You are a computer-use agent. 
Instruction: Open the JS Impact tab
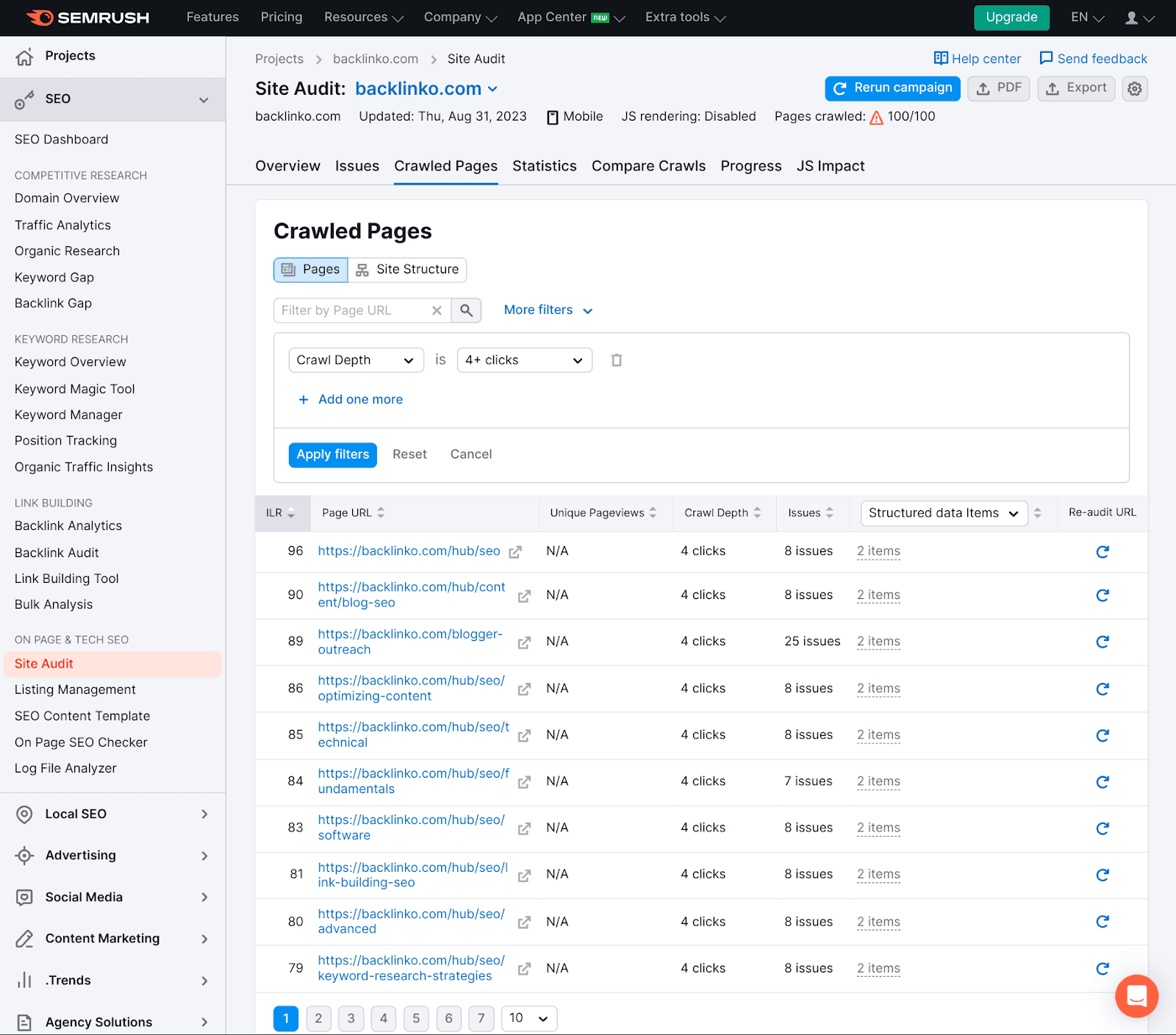(x=831, y=166)
